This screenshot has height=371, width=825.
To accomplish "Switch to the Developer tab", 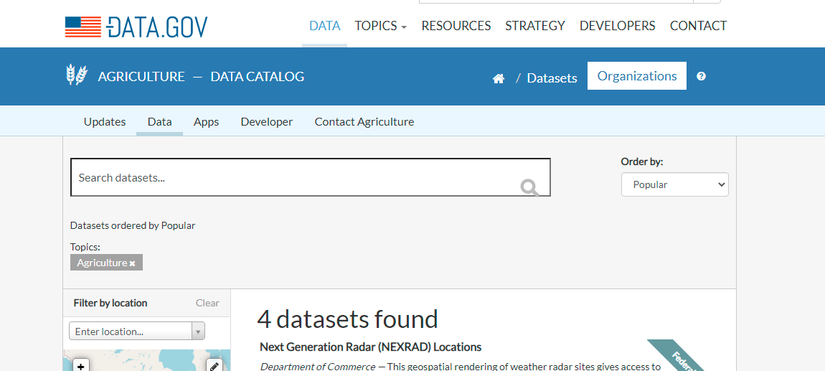I will [x=267, y=122].
